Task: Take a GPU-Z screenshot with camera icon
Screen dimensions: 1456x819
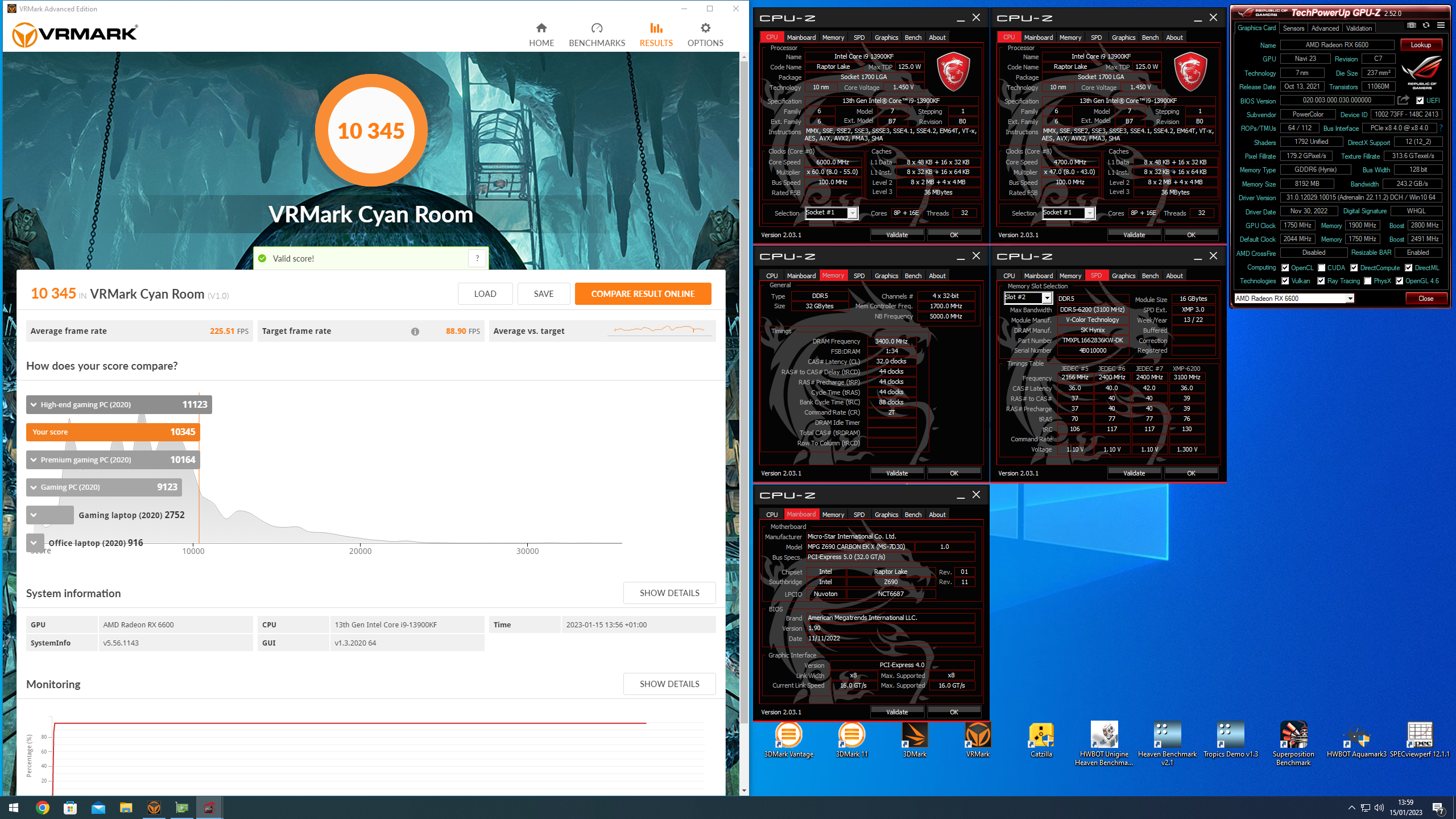Action: point(1411,25)
